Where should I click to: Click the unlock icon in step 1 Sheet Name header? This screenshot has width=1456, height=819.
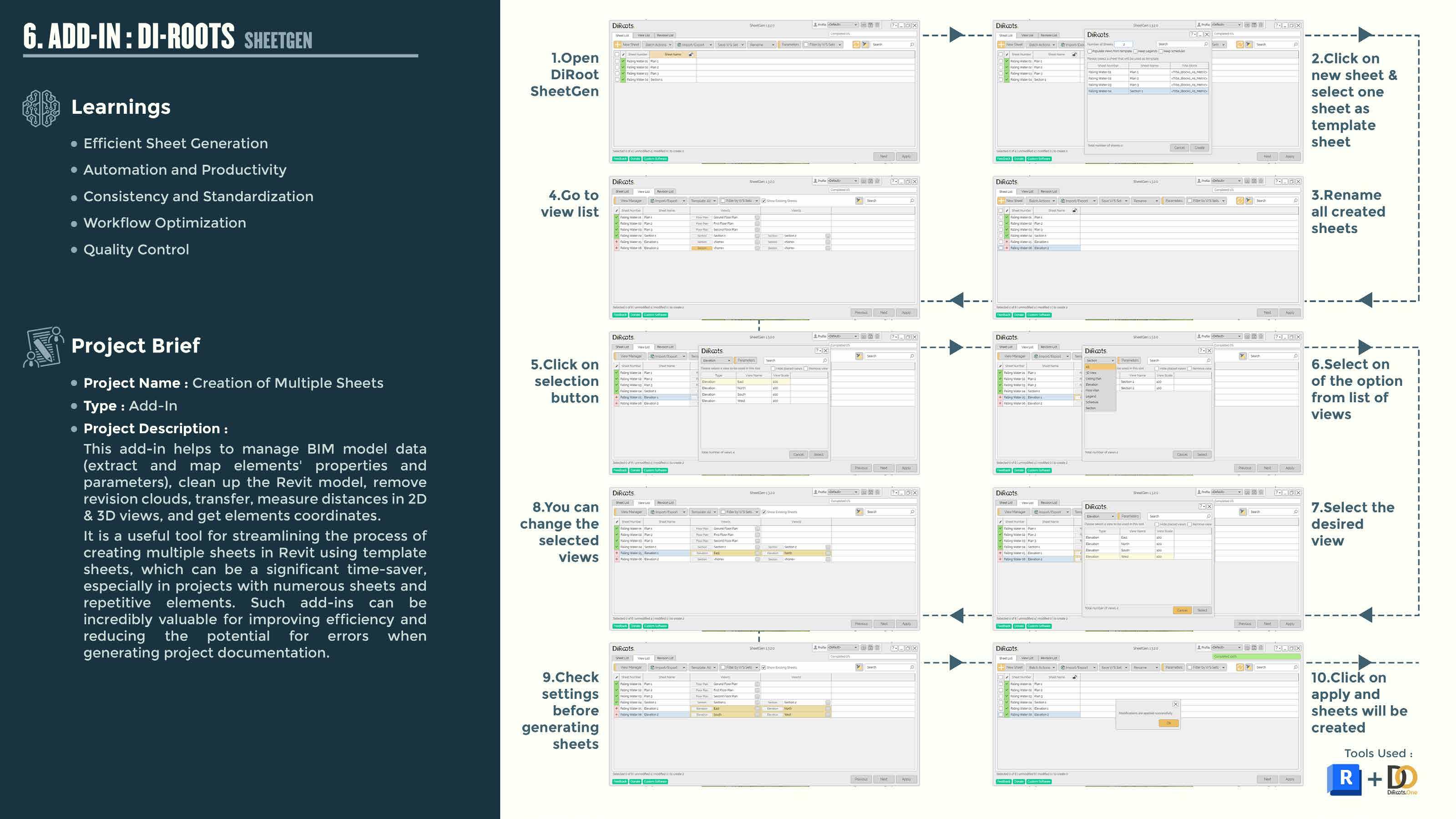pyautogui.click(x=691, y=54)
